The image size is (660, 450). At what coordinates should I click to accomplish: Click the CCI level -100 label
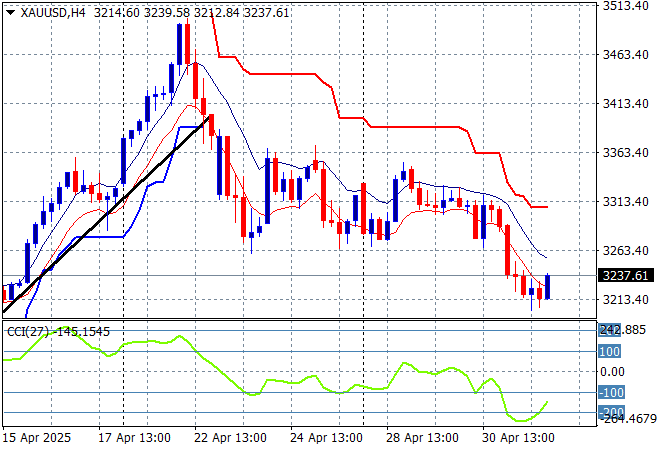pyautogui.click(x=612, y=393)
